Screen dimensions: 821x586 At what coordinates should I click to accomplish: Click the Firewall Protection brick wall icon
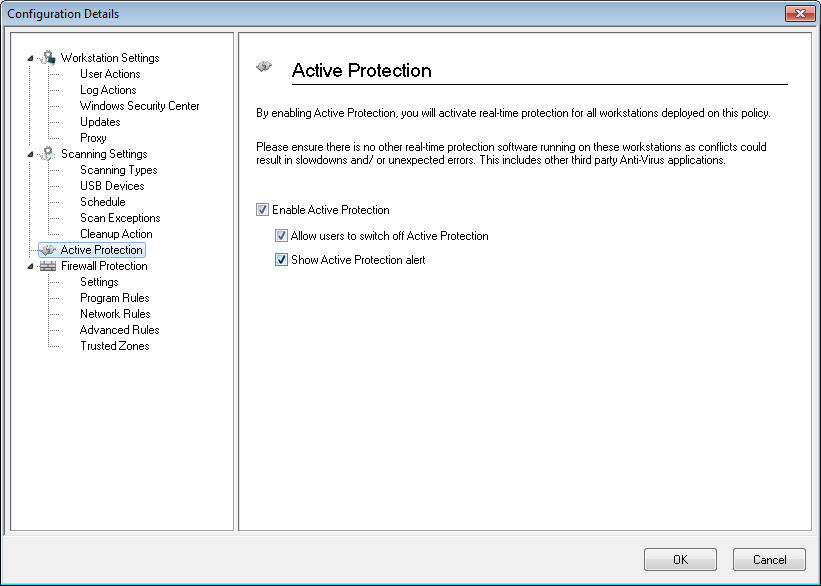coord(48,266)
